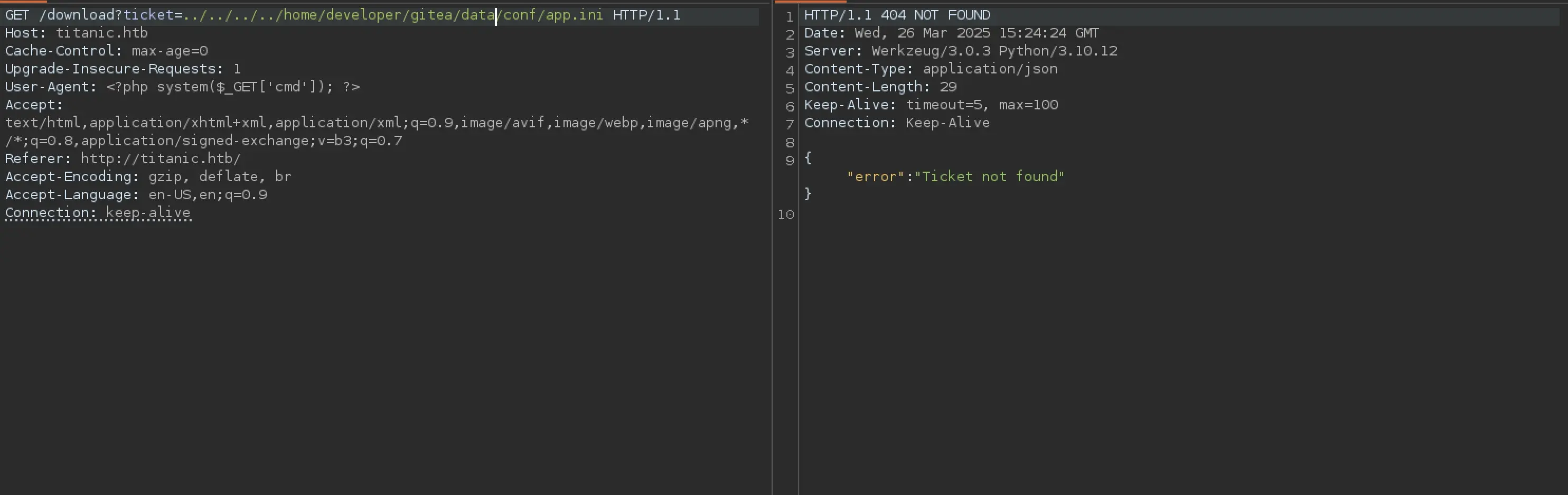This screenshot has height=495, width=1568.
Task: Click the closing brace of the JSON body
Action: 808,194
